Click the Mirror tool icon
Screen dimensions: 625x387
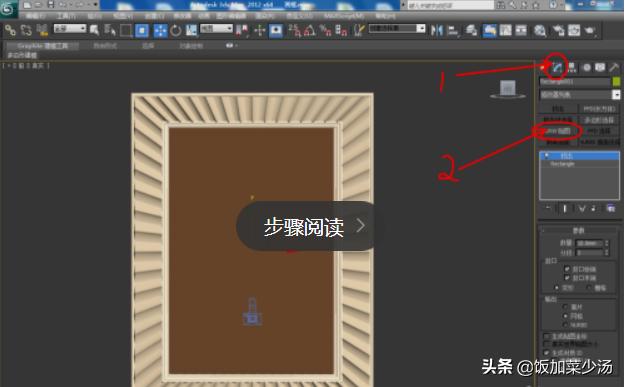436,31
